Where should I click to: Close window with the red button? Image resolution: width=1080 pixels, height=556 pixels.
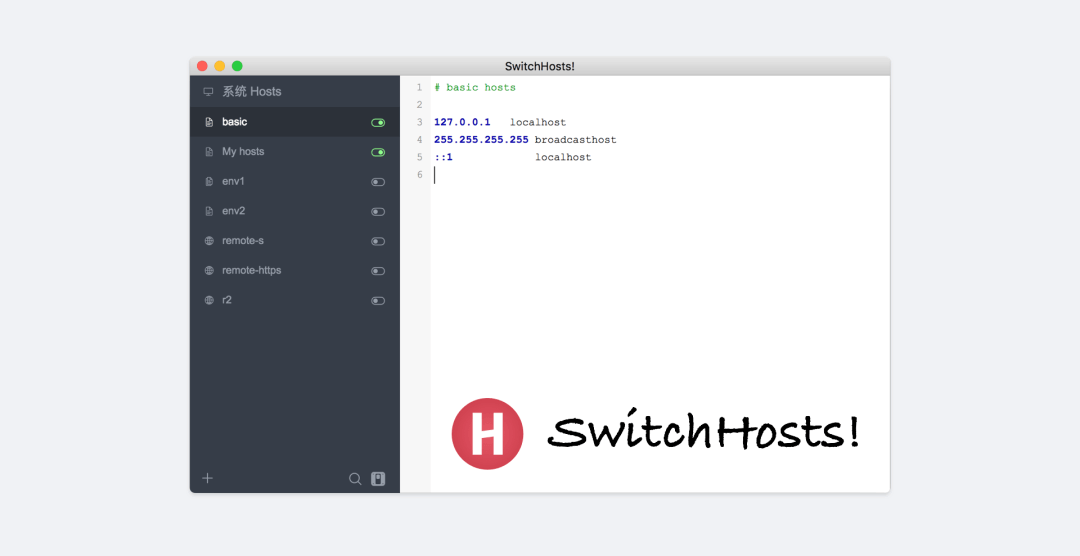click(x=202, y=66)
